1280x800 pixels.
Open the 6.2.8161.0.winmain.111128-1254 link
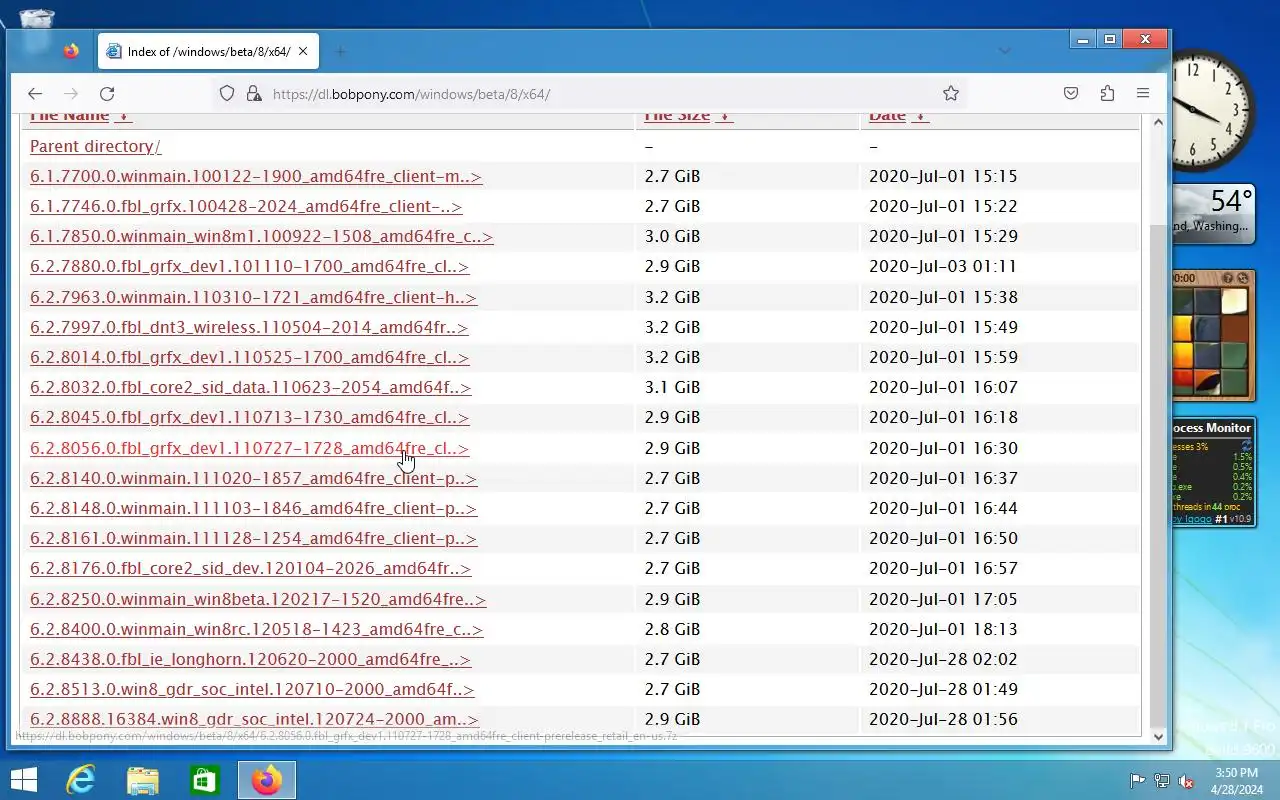(x=253, y=538)
